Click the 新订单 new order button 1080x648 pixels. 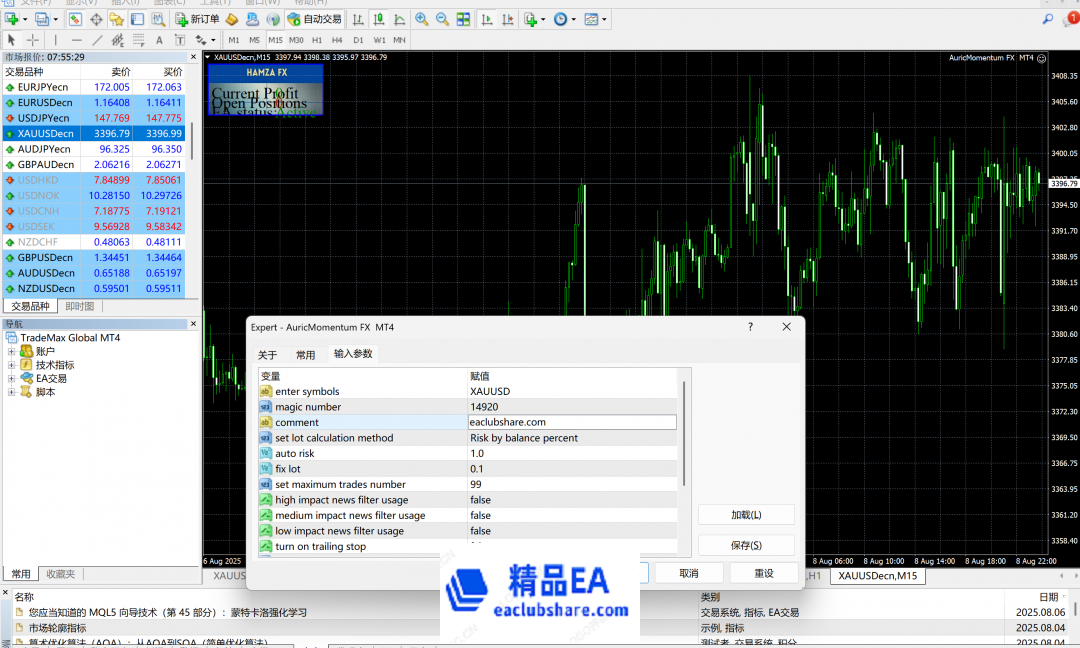[x=197, y=19]
